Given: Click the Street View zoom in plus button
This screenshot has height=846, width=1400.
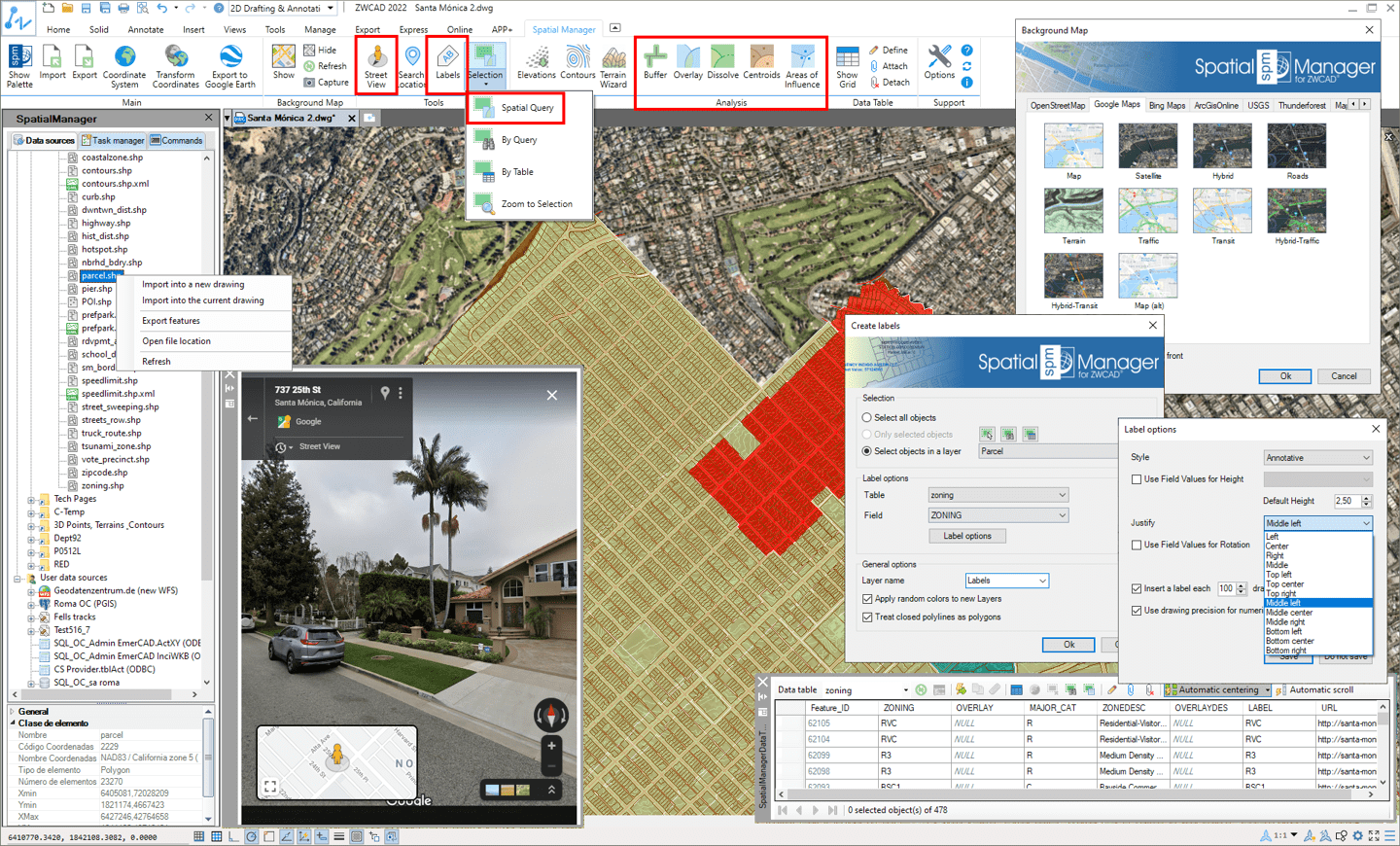Looking at the screenshot, I should 551,746.
